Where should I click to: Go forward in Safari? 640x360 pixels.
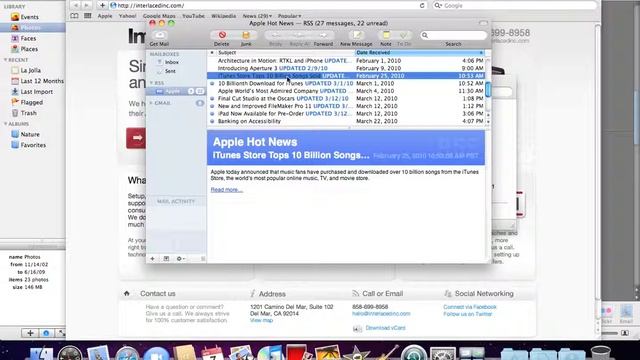pos(87,5)
